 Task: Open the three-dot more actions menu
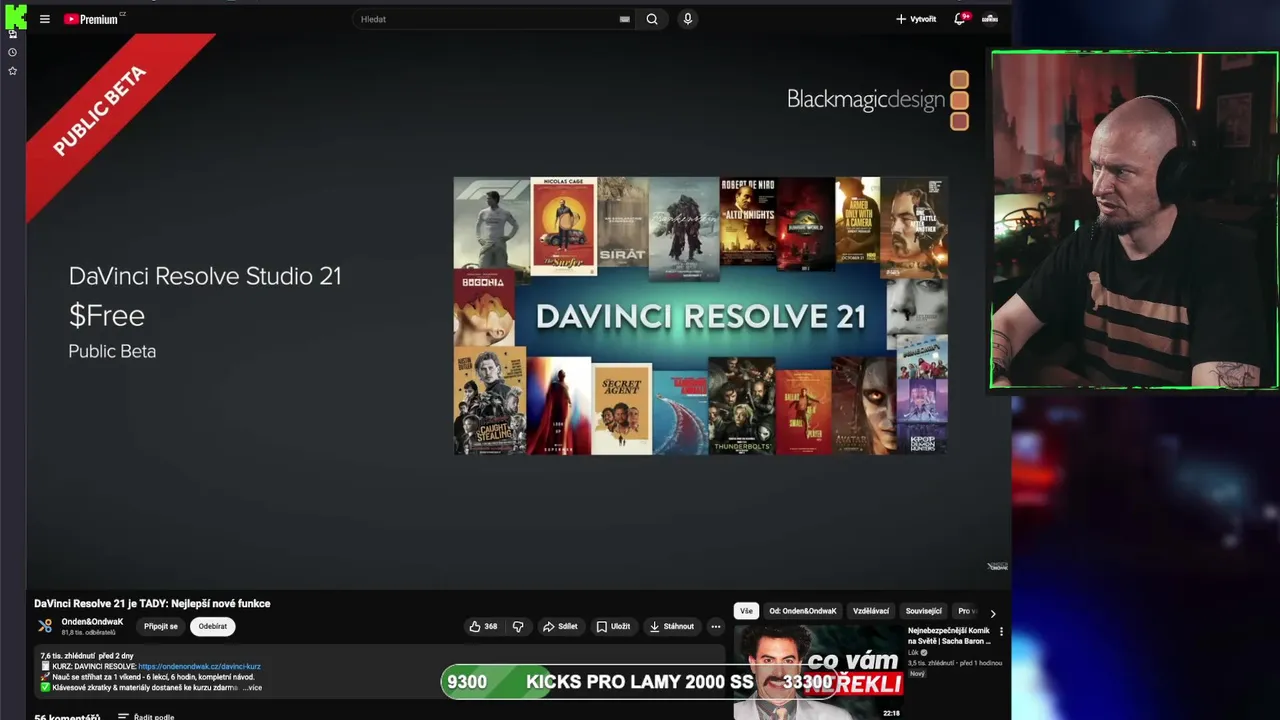tap(715, 626)
